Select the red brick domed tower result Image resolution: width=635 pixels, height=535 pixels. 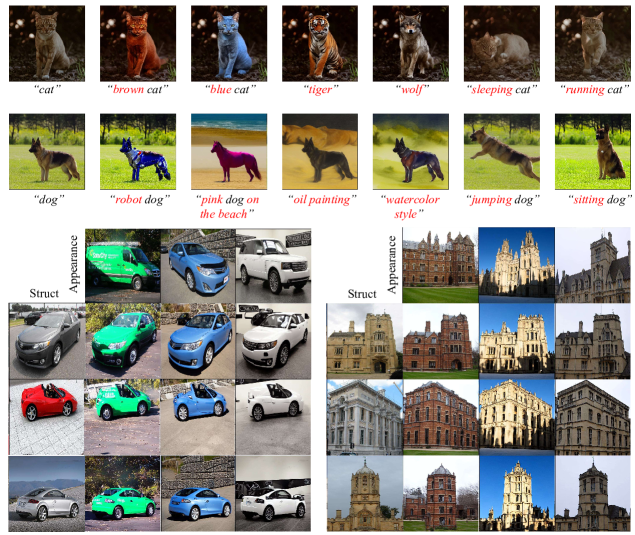pos(440,493)
